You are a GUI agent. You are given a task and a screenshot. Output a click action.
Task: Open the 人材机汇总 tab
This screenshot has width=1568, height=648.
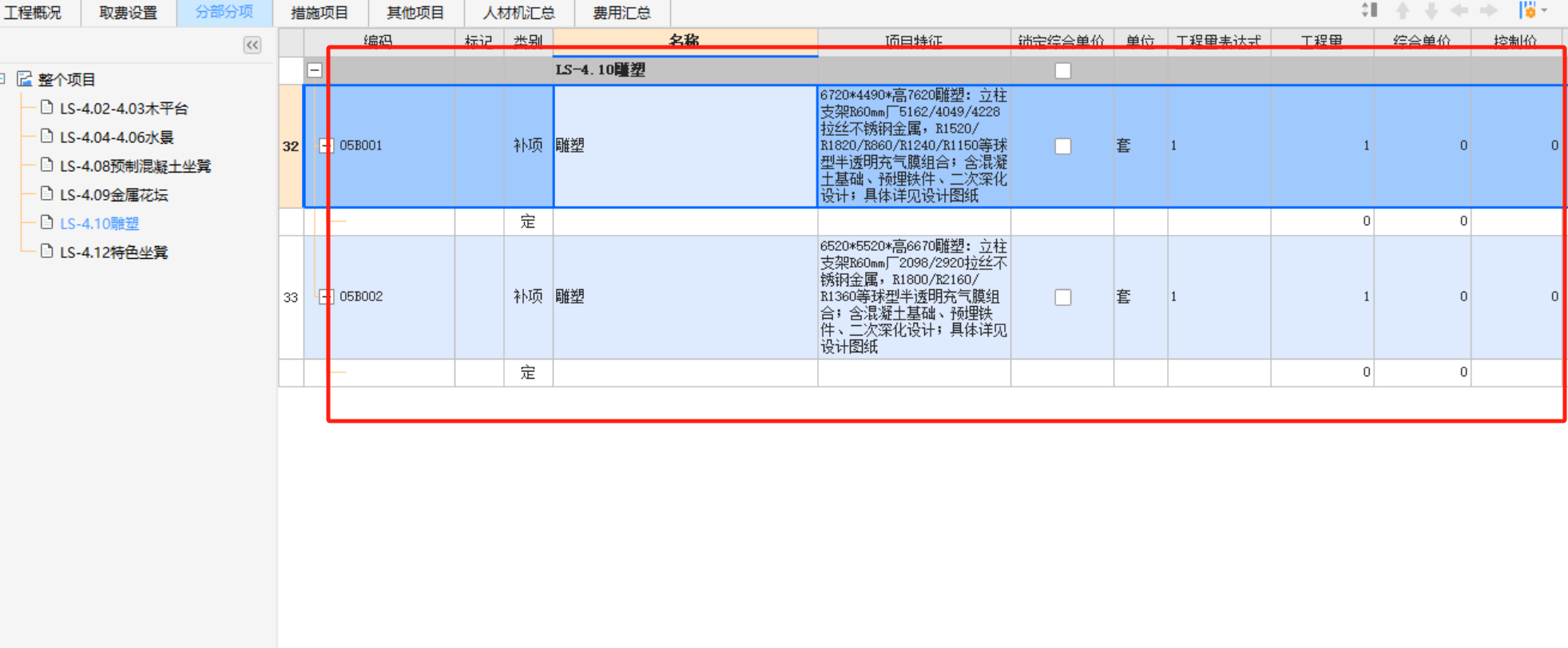tap(519, 13)
